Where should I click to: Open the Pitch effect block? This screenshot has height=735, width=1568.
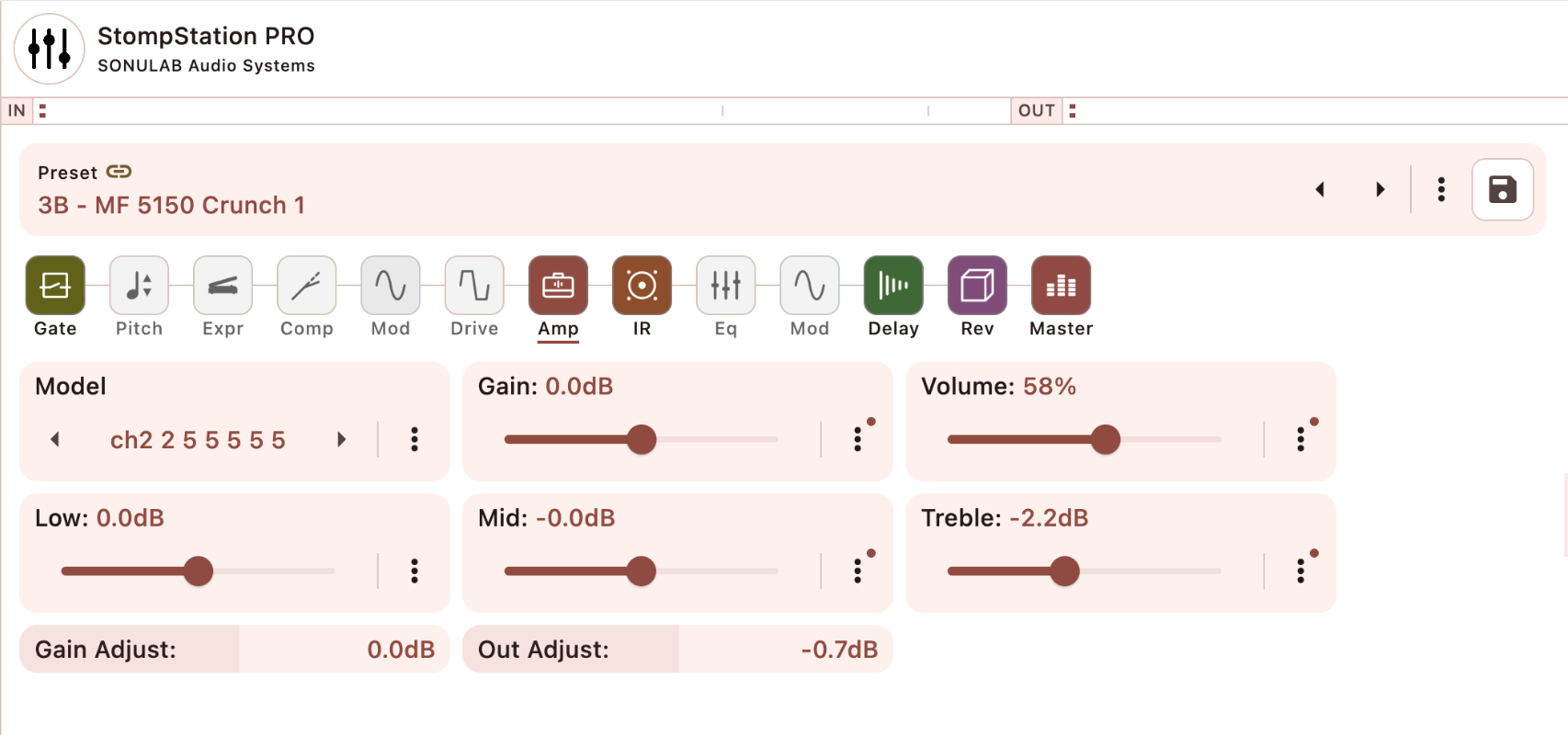pos(139,286)
